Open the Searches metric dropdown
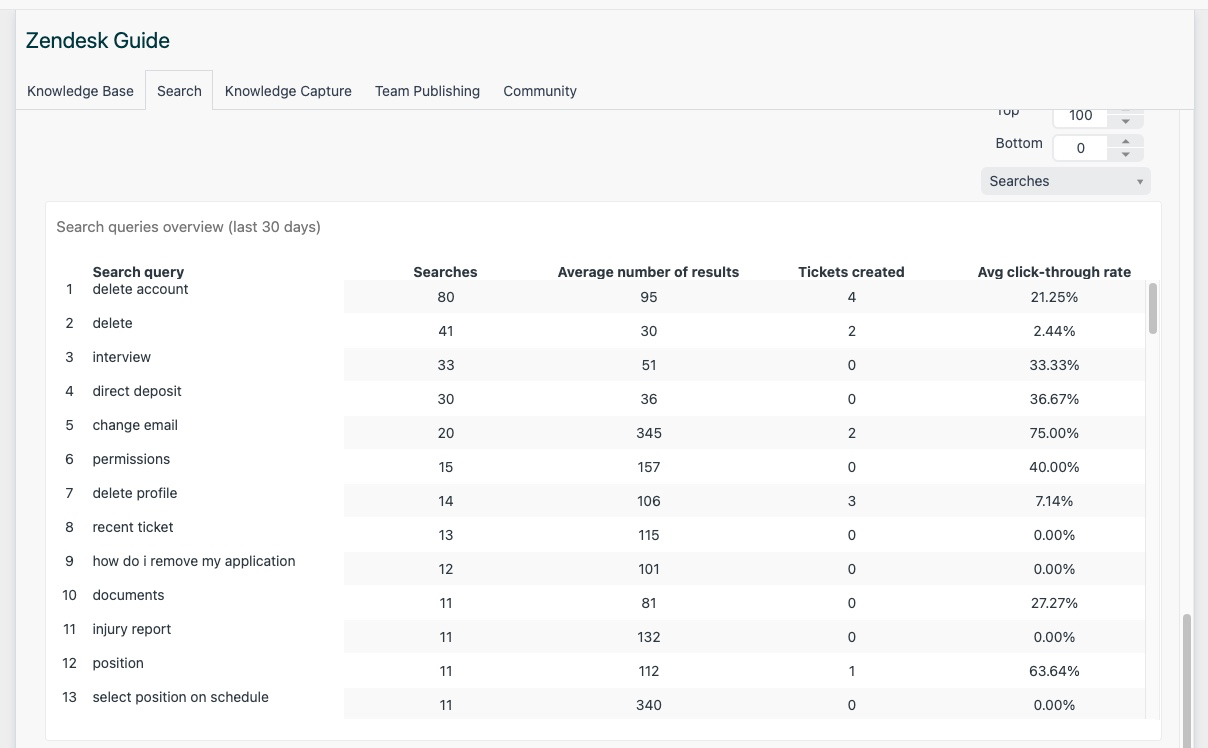 [x=1065, y=181]
